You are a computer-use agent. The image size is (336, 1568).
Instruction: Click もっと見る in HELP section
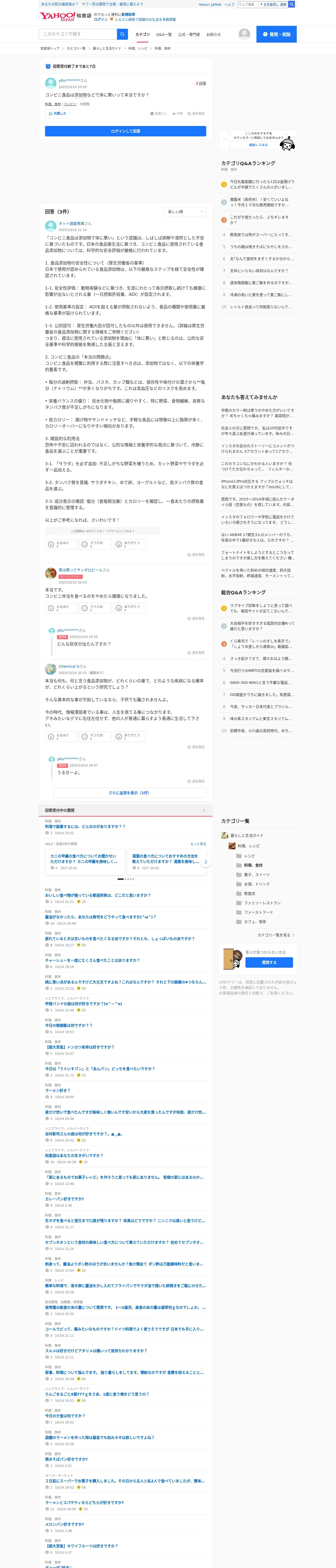tap(198, 844)
